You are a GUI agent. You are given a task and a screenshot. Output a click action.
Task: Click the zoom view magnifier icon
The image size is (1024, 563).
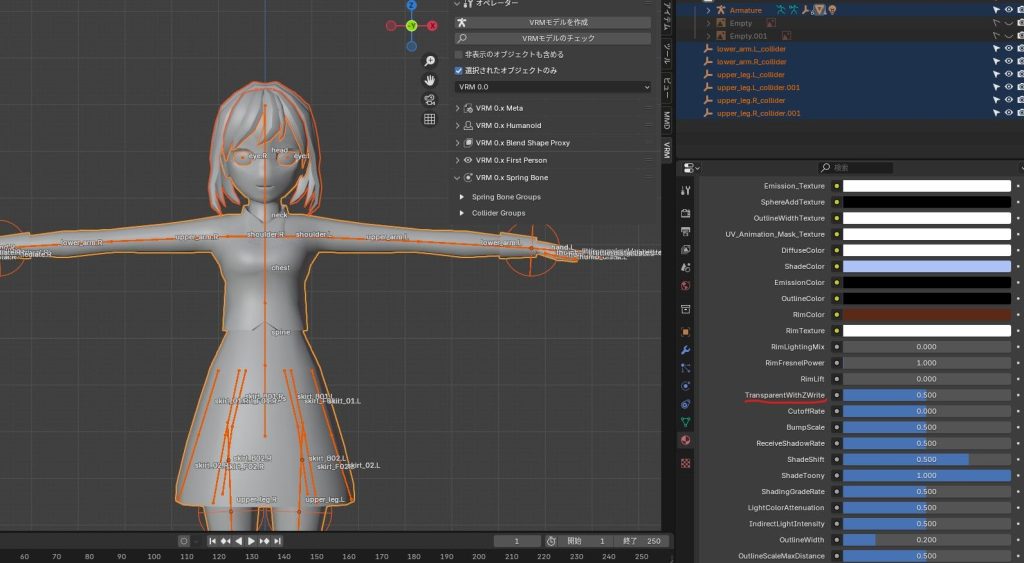coord(430,61)
